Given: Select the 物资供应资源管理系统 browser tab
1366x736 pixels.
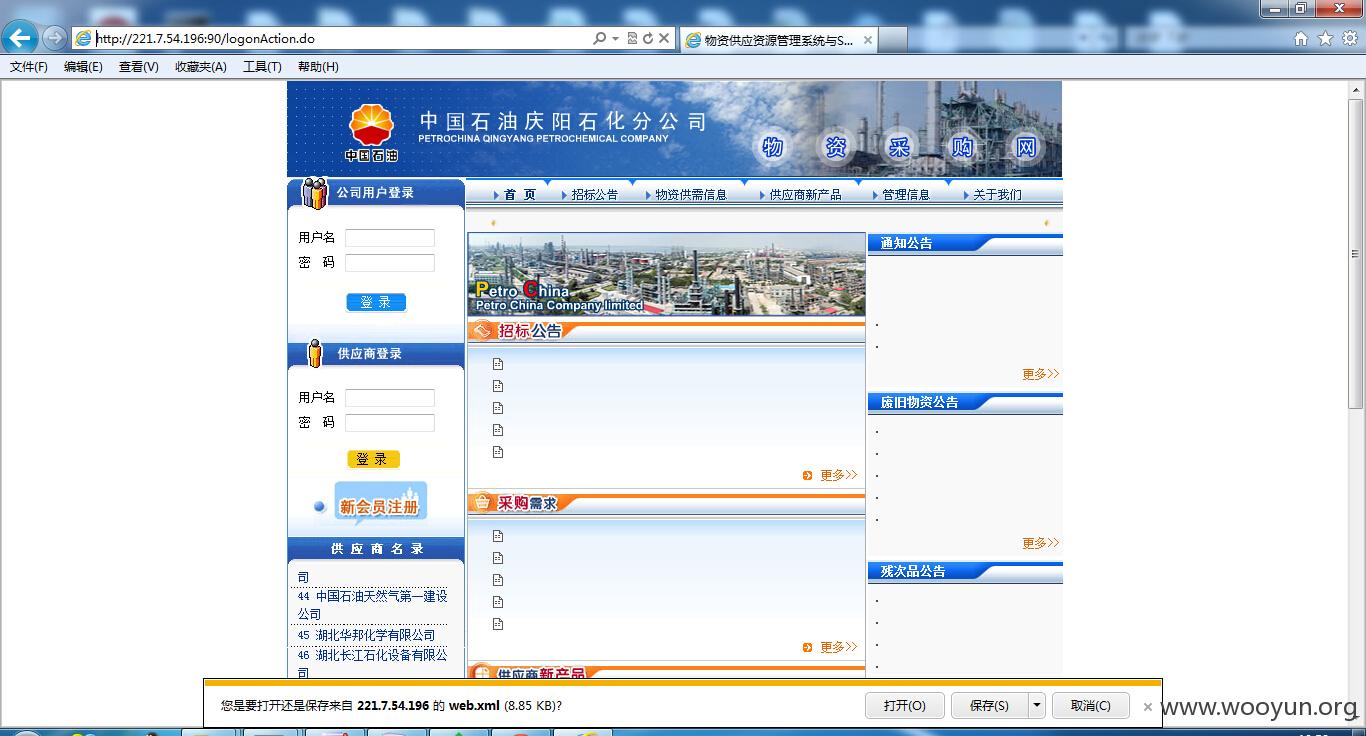Looking at the screenshot, I should pyautogui.click(x=778, y=40).
